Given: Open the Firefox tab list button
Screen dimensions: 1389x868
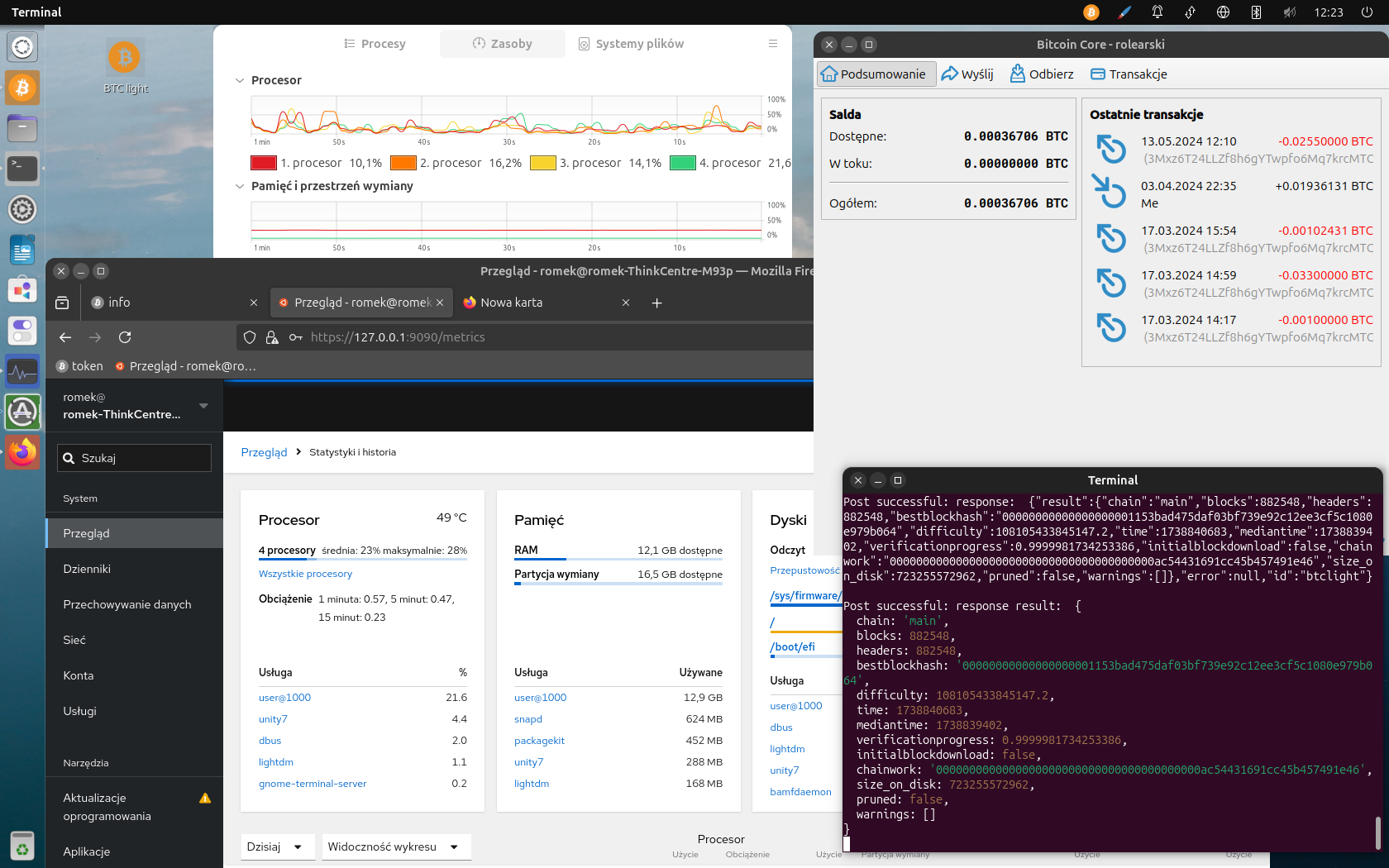Looking at the screenshot, I should 62,303.
